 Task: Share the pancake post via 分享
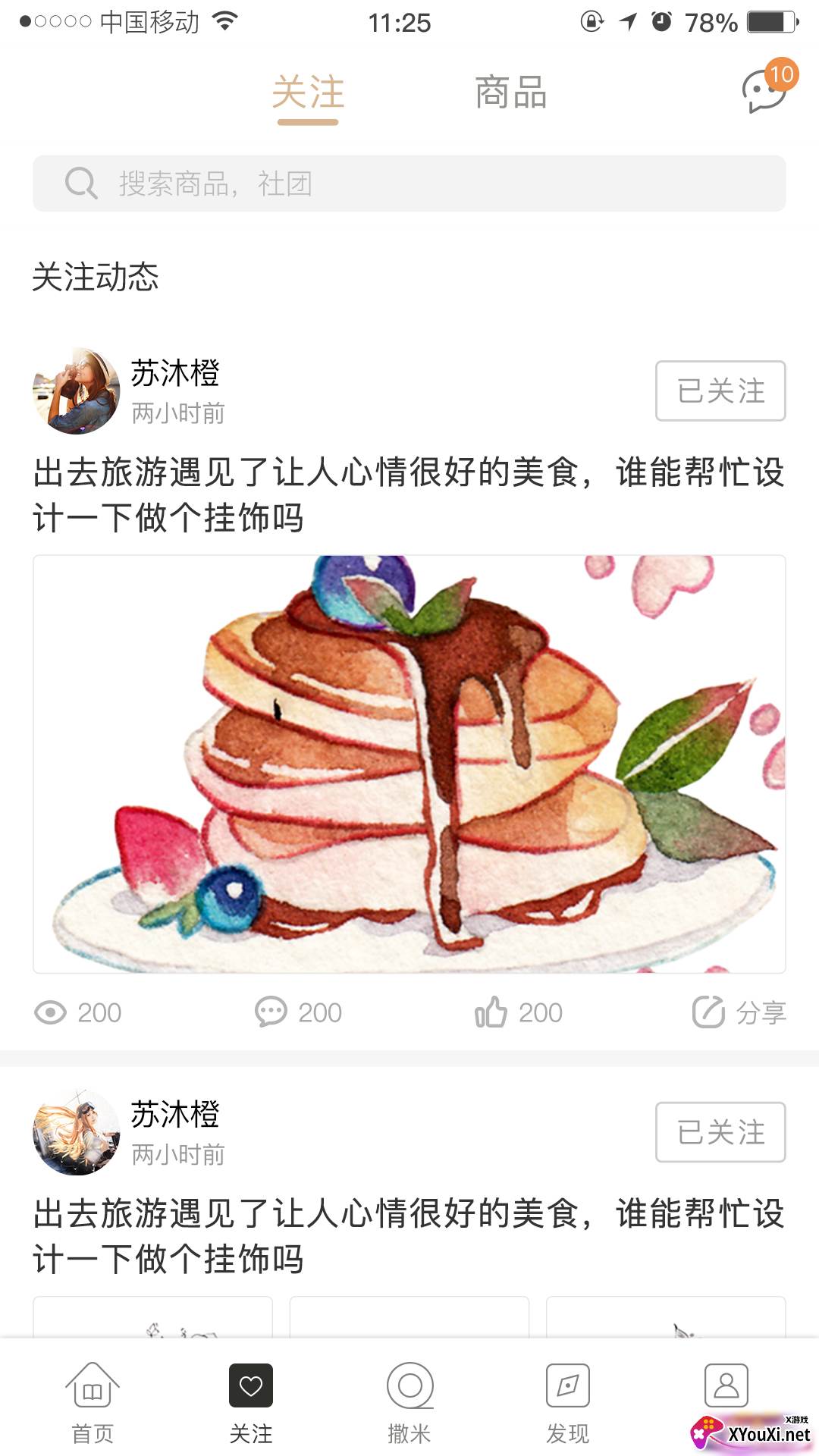[x=739, y=1012]
